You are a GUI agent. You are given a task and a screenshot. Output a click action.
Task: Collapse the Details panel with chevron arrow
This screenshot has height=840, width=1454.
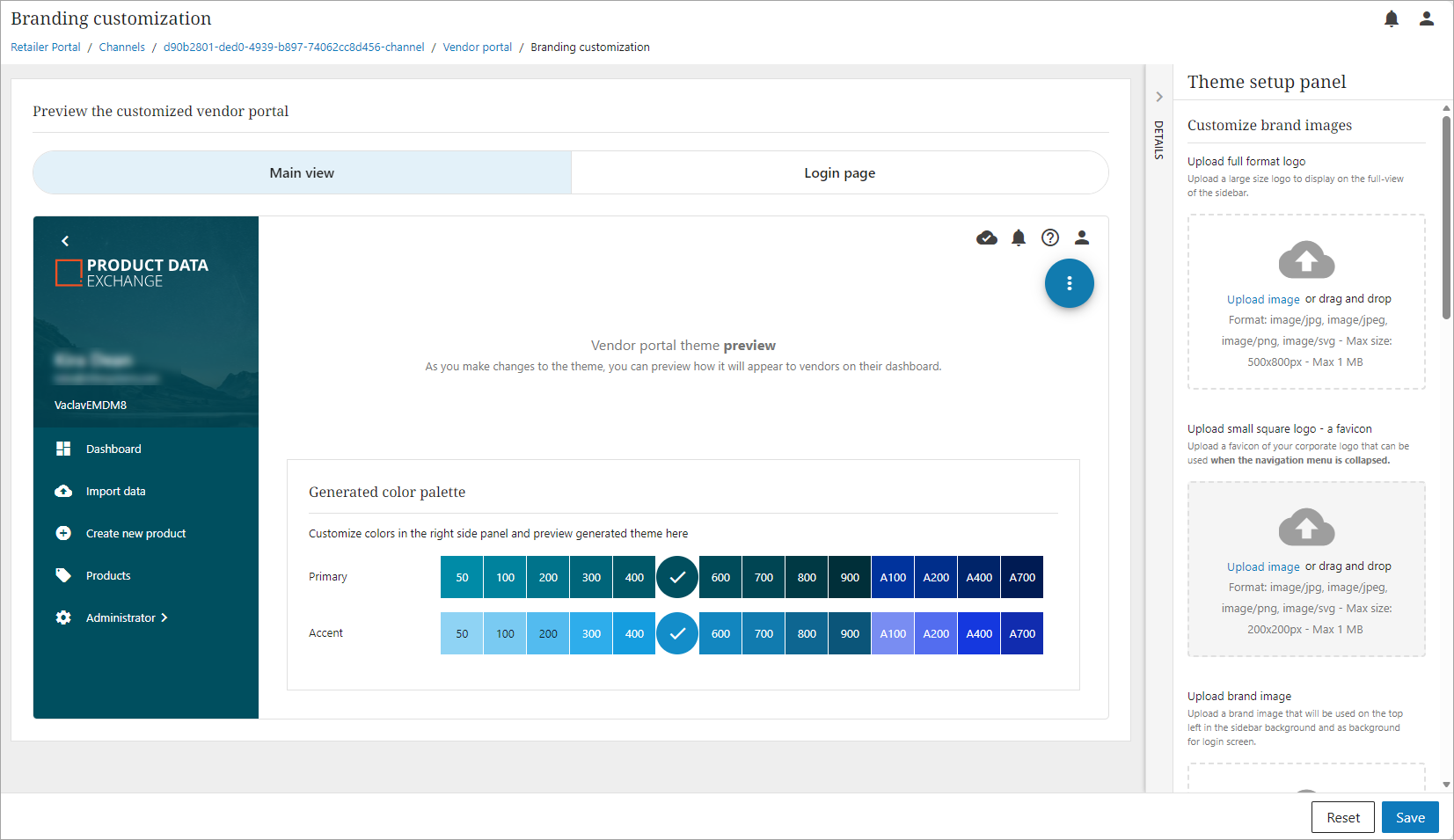(x=1158, y=97)
